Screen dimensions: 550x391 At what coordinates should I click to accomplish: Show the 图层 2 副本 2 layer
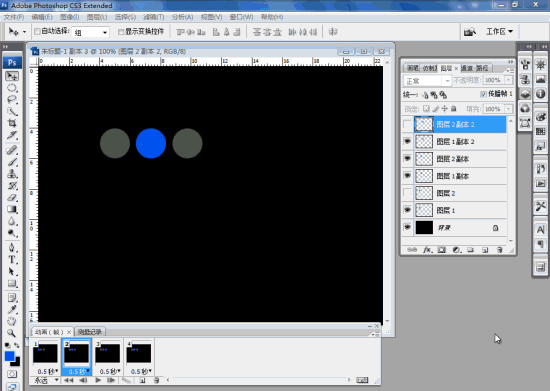point(407,124)
